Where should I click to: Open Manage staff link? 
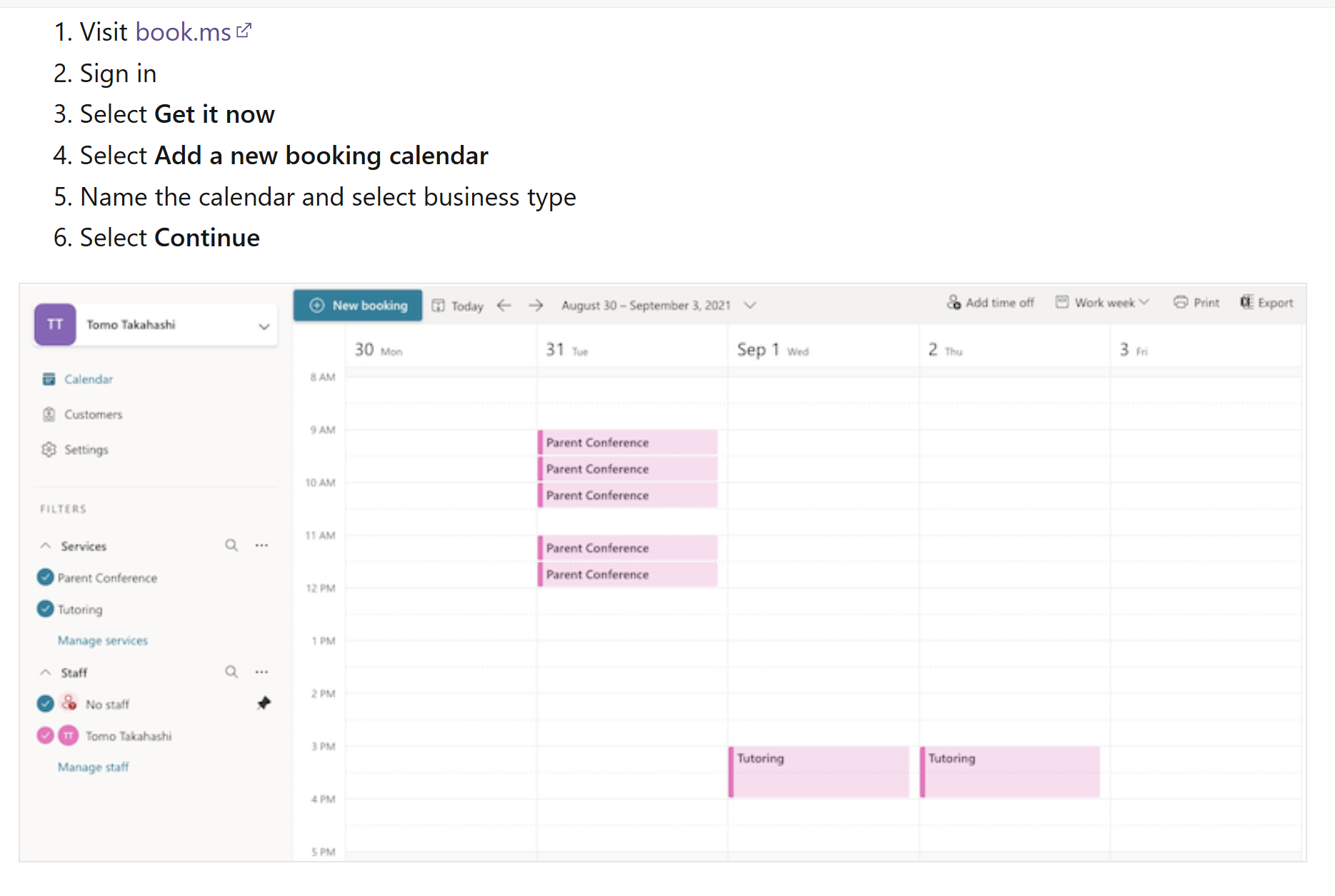(x=94, y=767)
